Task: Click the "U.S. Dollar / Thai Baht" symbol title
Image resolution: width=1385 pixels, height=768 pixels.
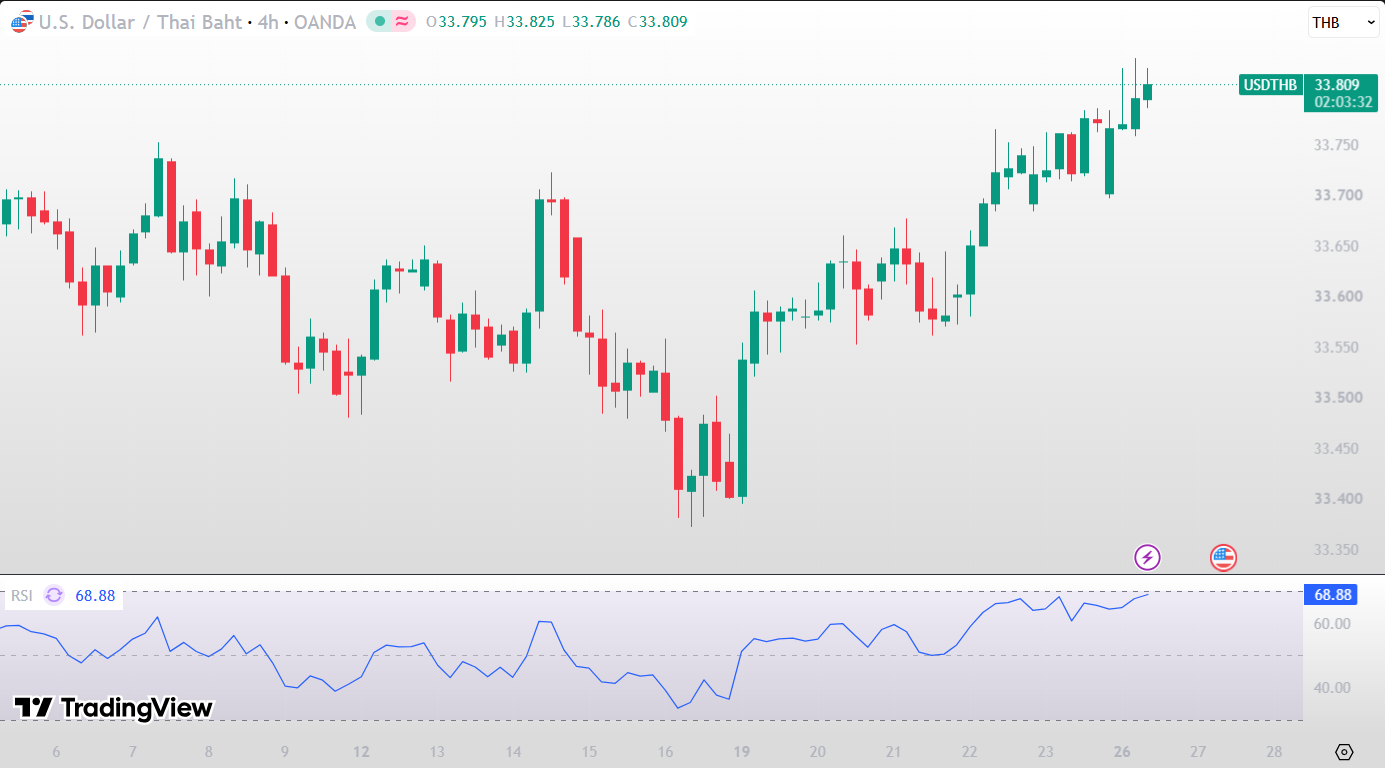Action: click(141, 22)
